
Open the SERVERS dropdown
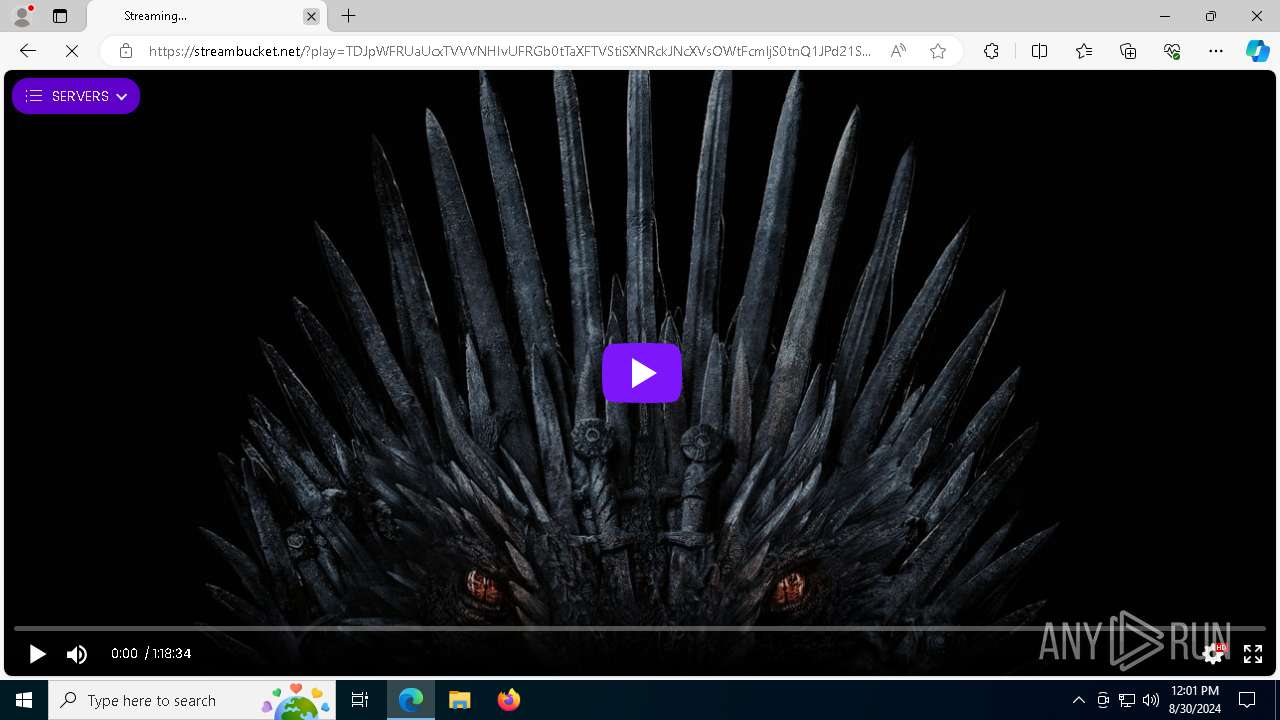(x=76, y=96)
